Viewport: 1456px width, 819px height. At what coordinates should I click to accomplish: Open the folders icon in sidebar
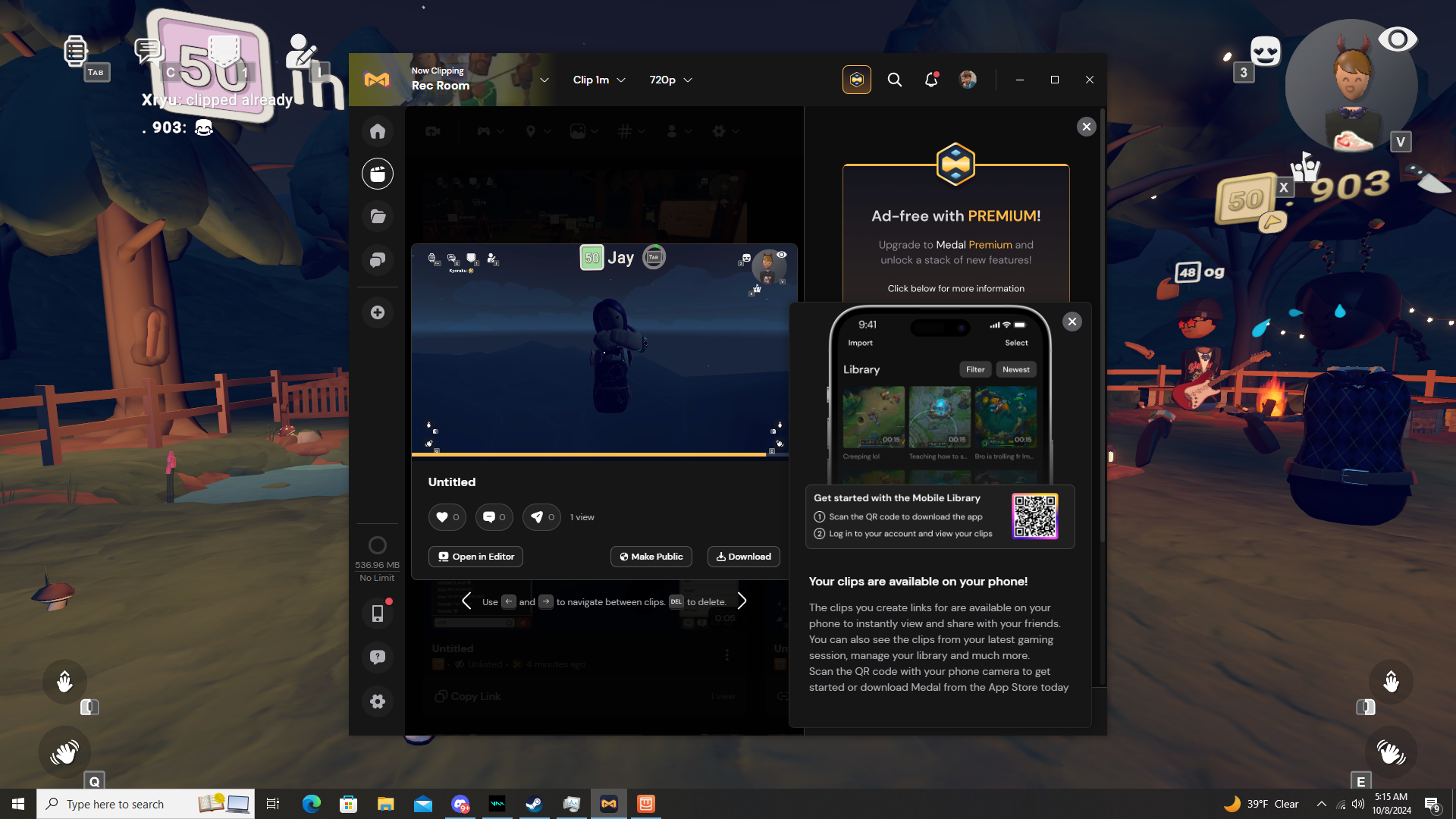pyautogui.click(x=378, y=217)
